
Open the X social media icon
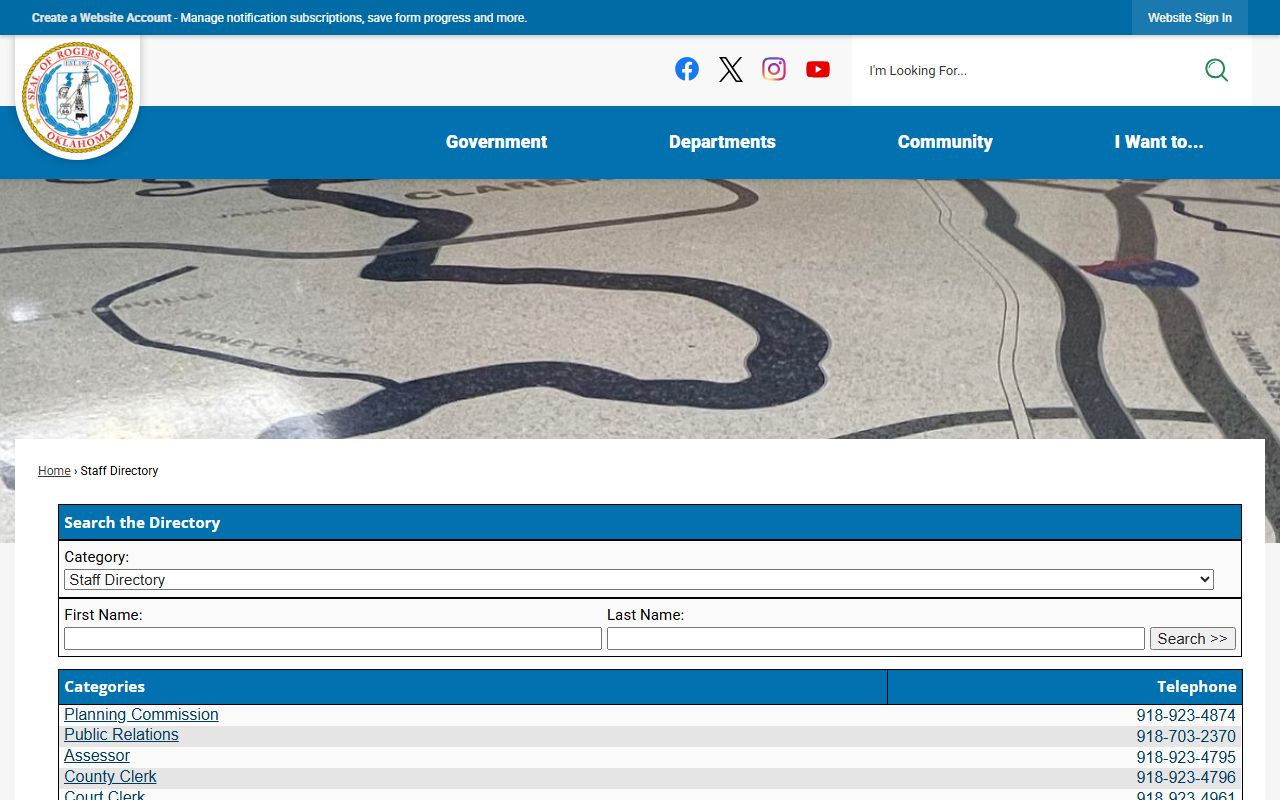coord(731,69)
